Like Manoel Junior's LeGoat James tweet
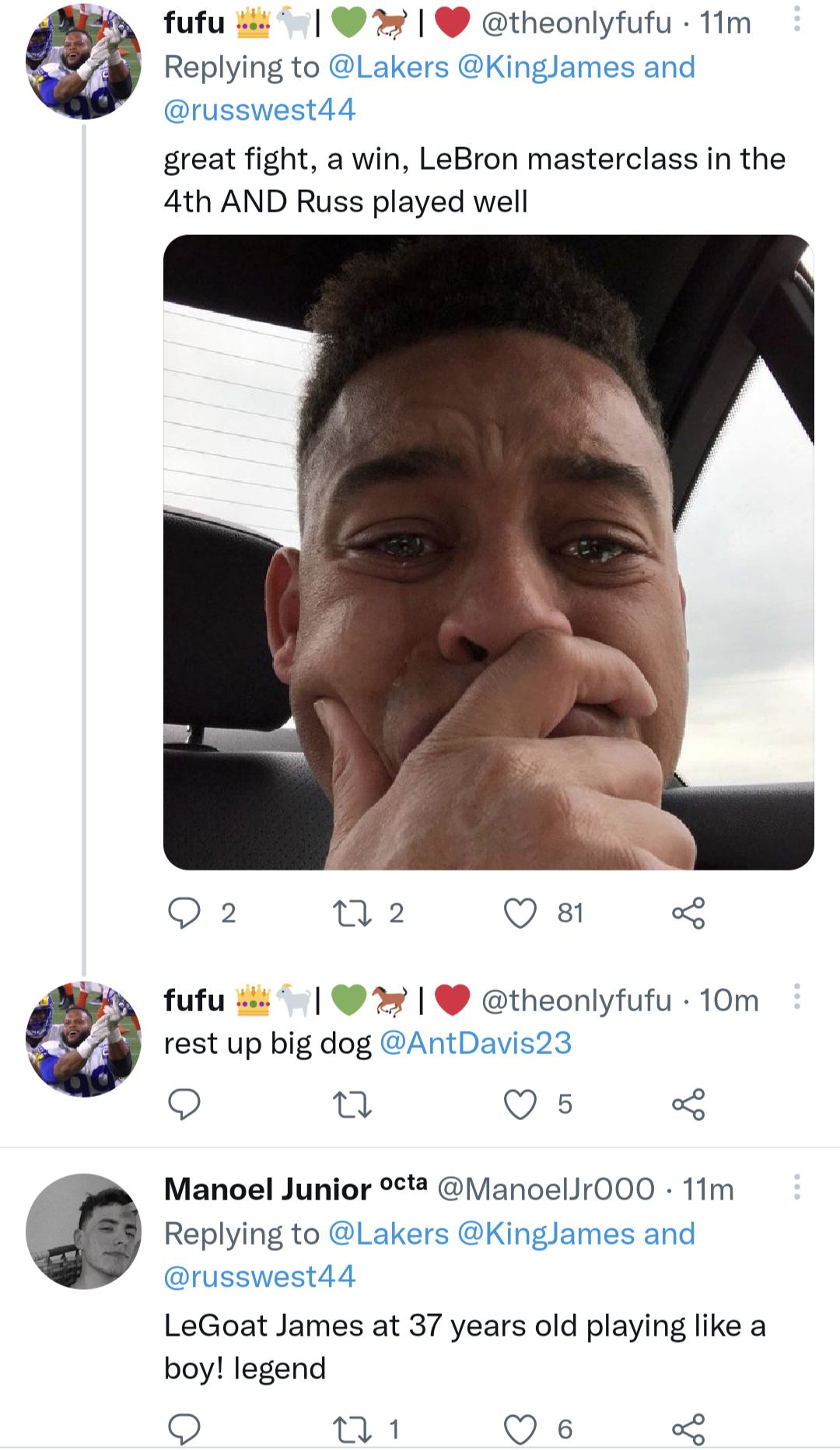 coord(520,1428)
